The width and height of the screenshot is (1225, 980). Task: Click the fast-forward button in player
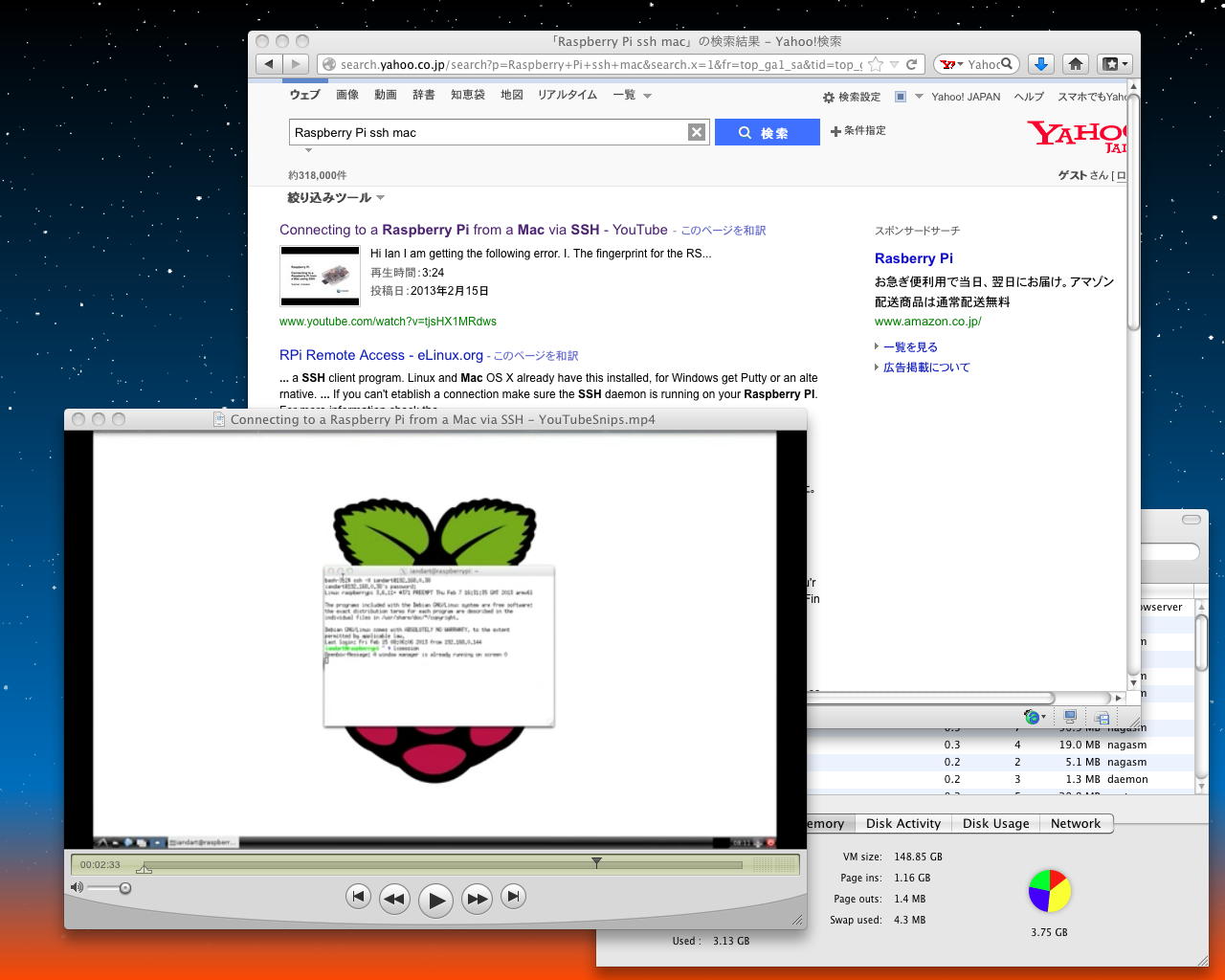477,899
